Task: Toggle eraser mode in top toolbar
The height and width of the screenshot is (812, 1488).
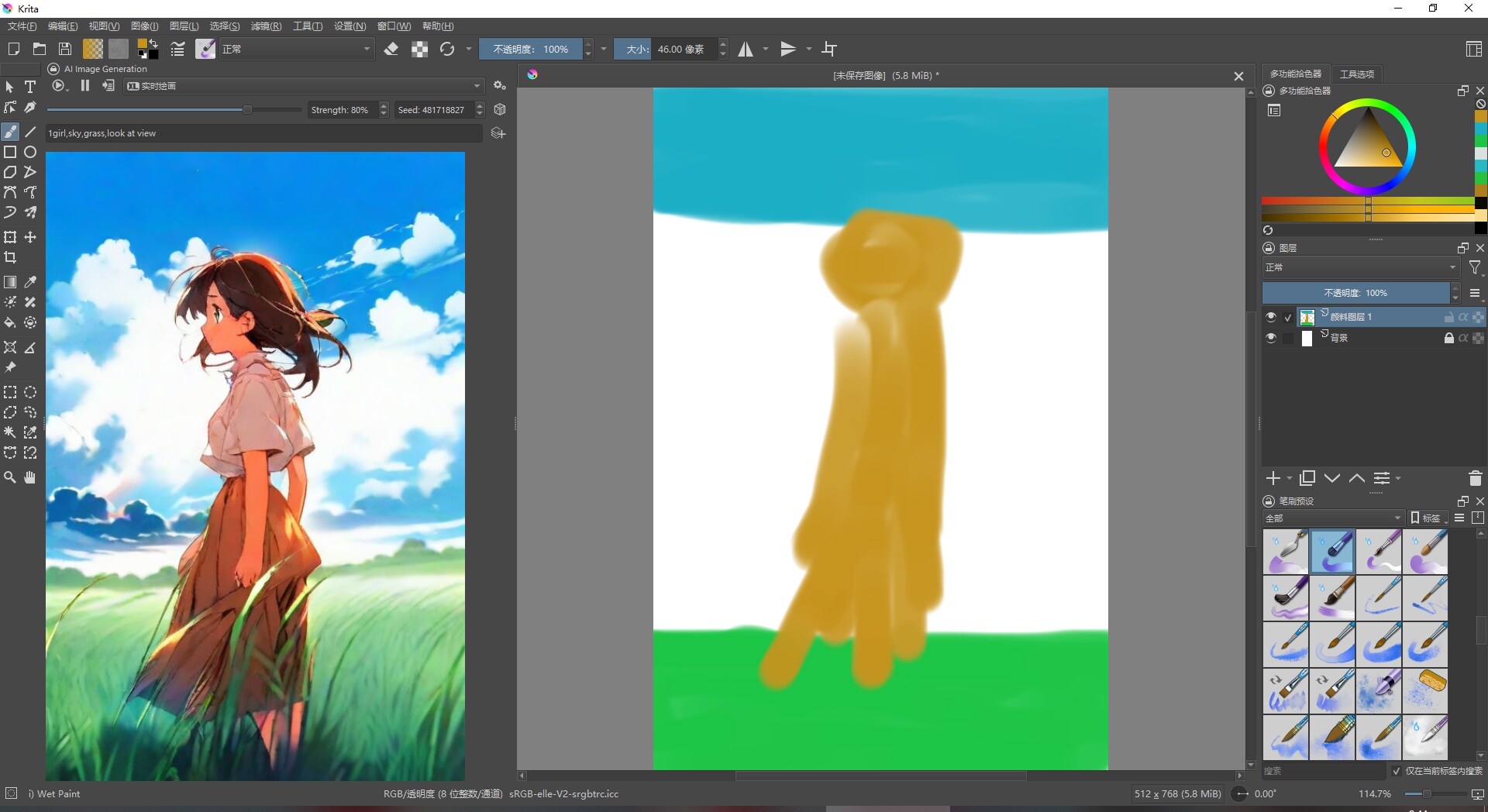Action: coord(391,49)
